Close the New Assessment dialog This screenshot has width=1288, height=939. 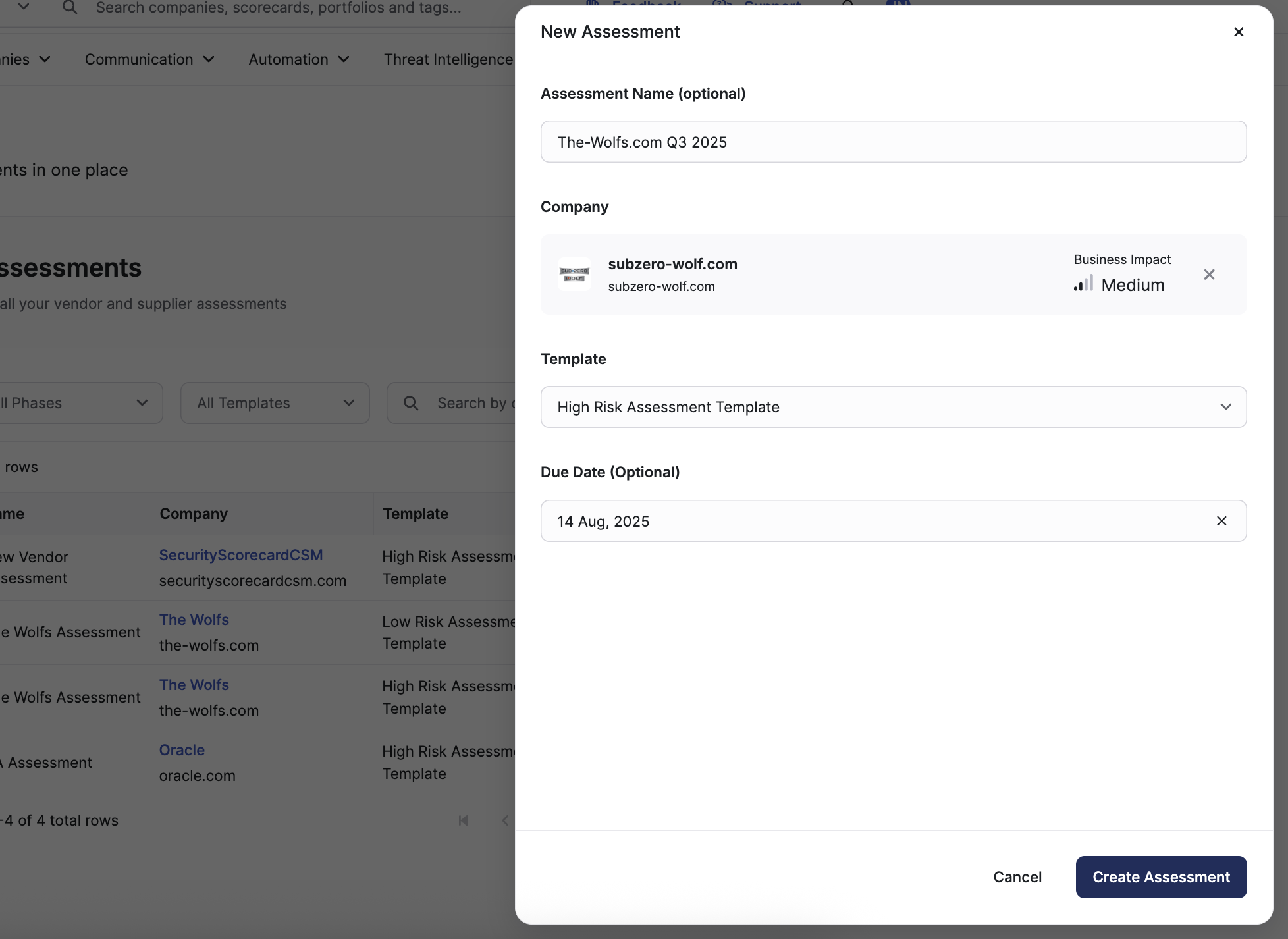[x=1238, y=32]
